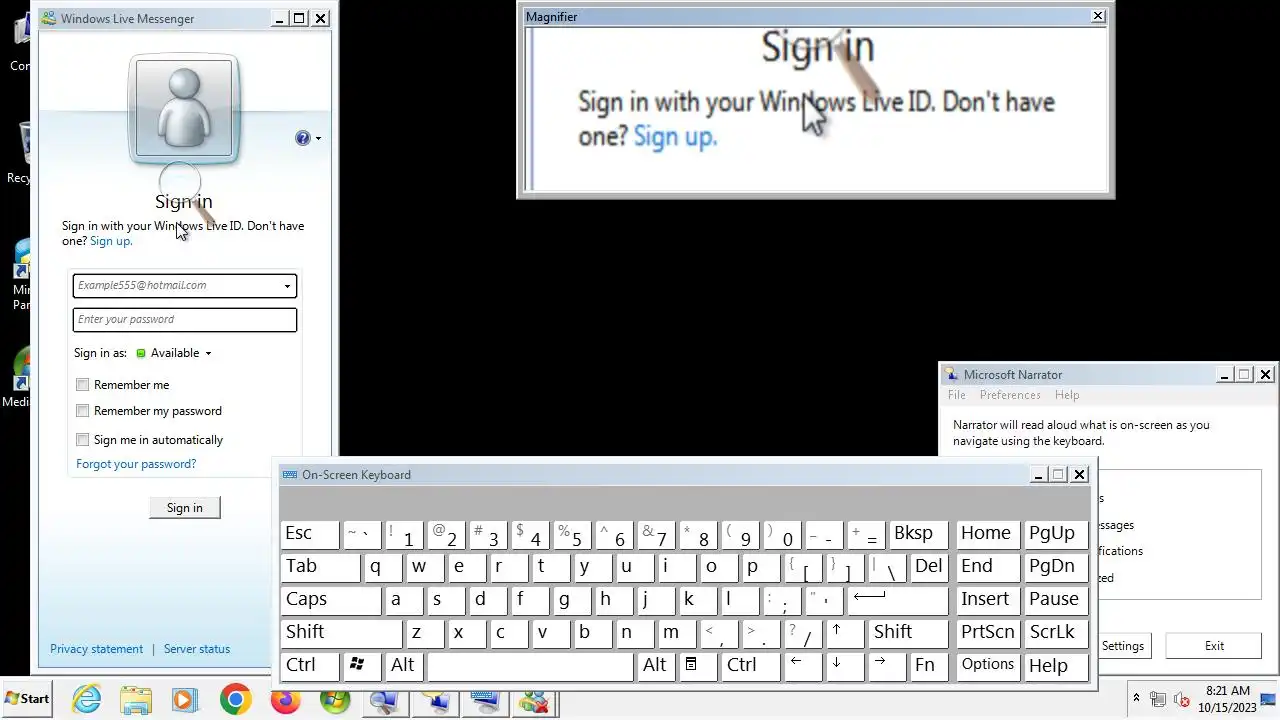The image size is (1280, 720).
Task: Click the PrtScn key on On-Screen Keyboard
Action: coord(988,632)
